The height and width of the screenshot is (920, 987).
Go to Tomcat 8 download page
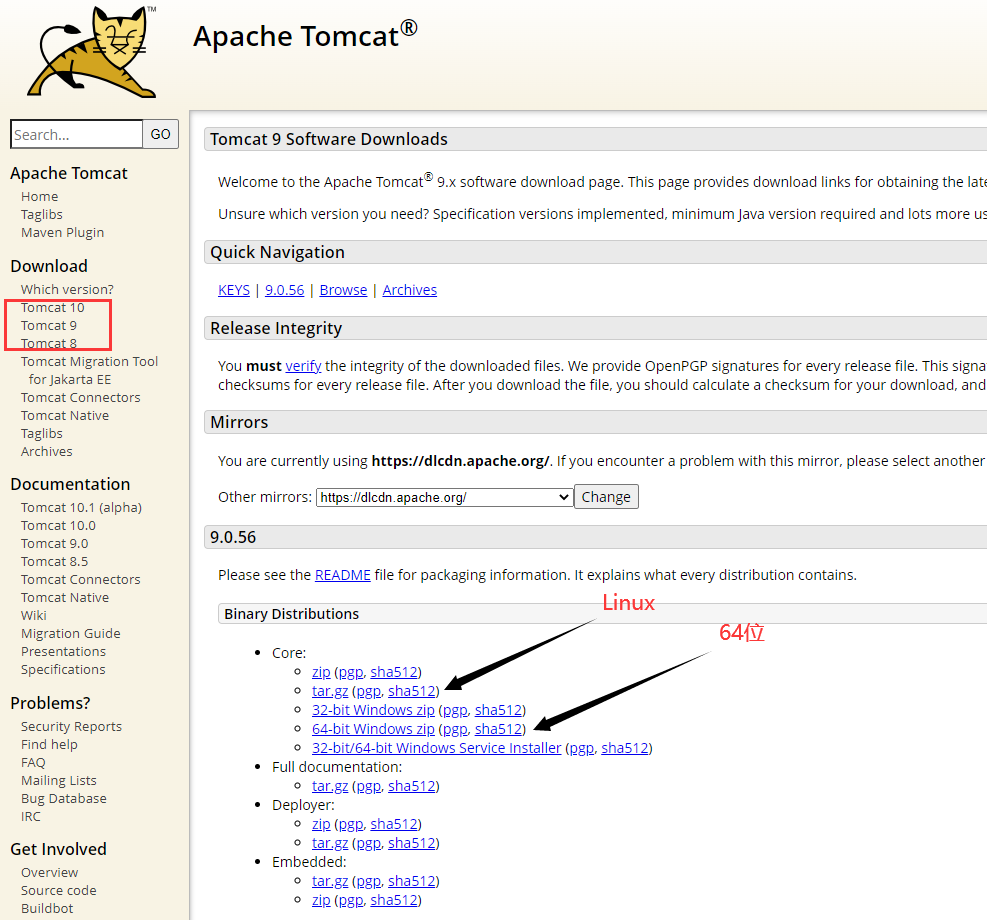click(48, 344)
